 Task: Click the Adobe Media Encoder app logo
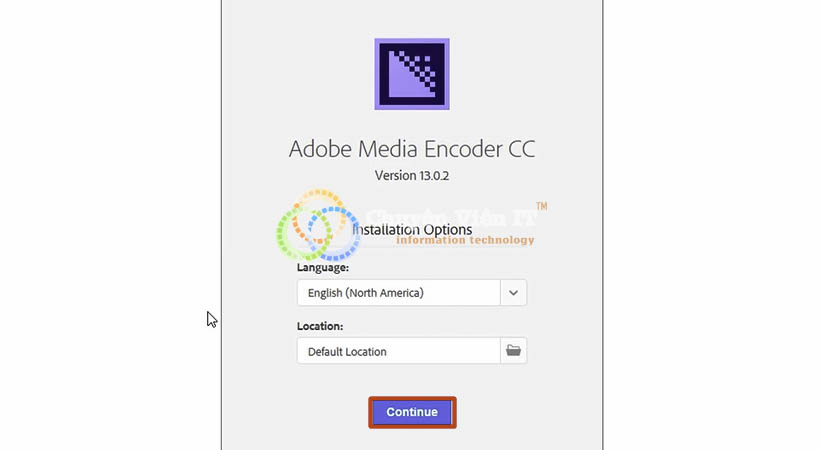[412, 74]
